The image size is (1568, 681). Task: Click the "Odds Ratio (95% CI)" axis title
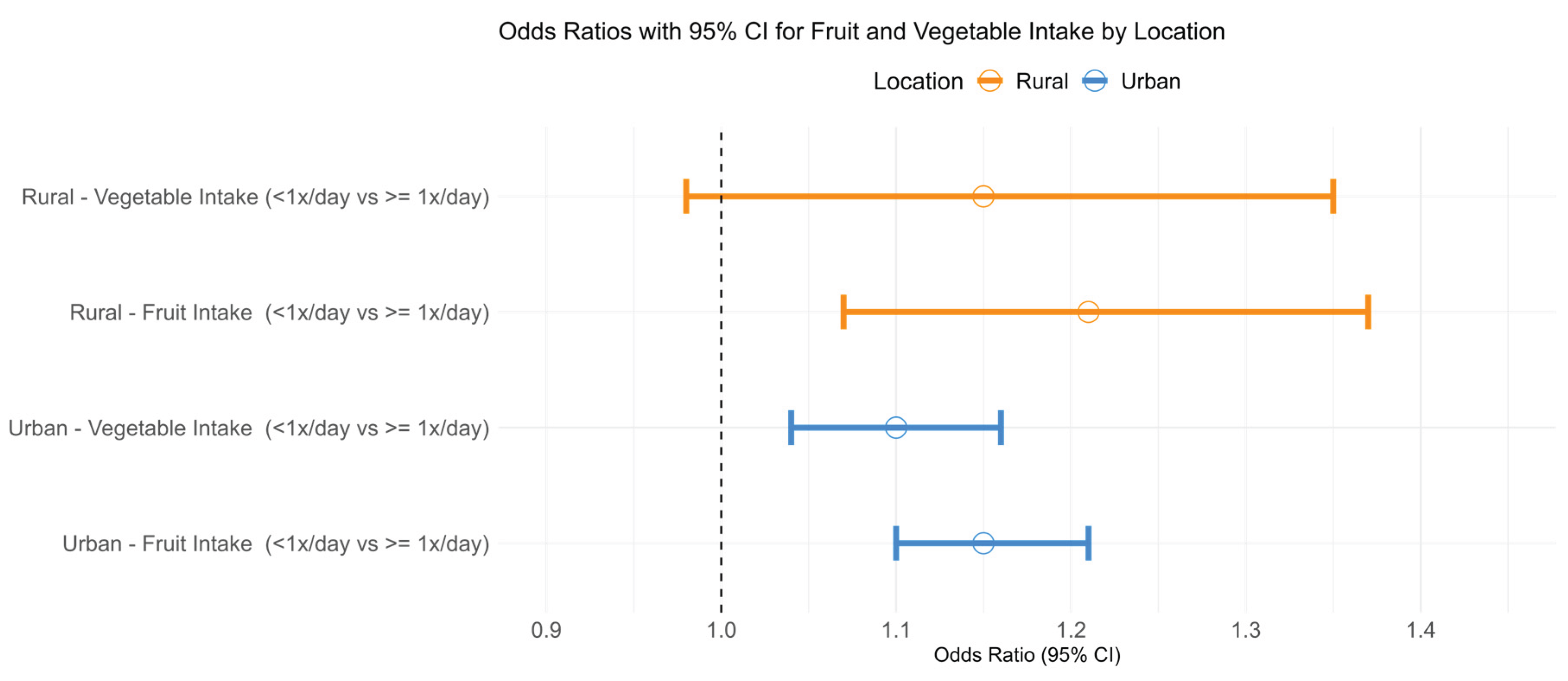tap(1027, 655)
